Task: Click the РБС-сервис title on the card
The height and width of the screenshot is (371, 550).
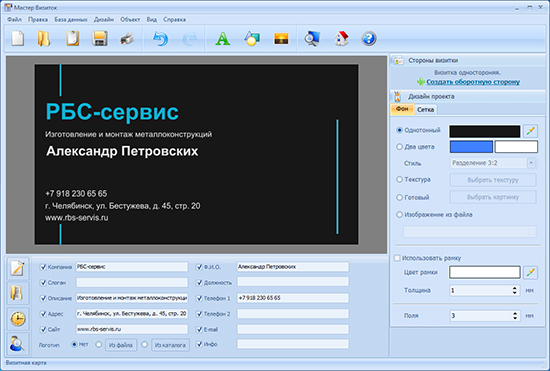Action: coord(112,112)
